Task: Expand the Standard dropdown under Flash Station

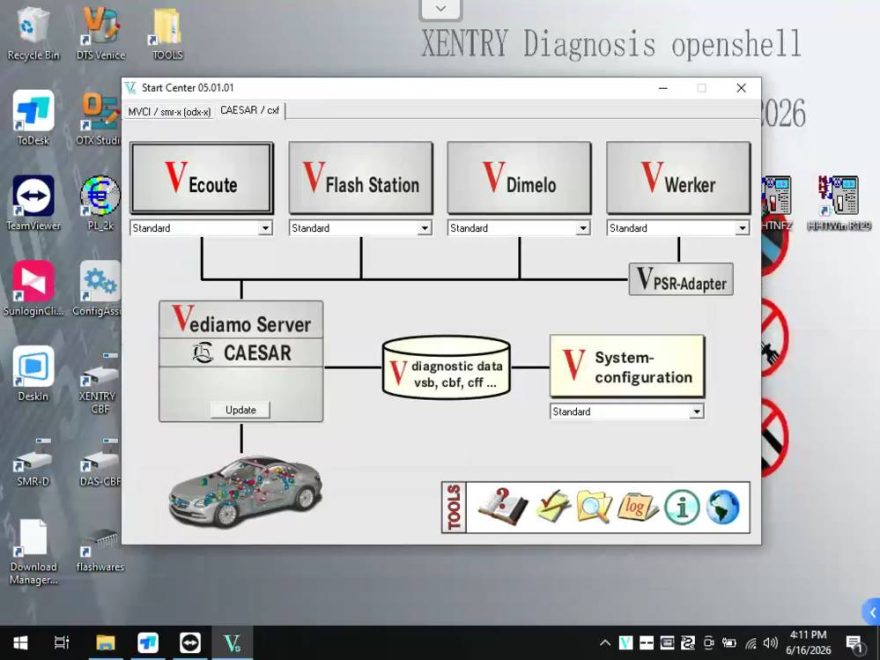Action: [424, 228]
